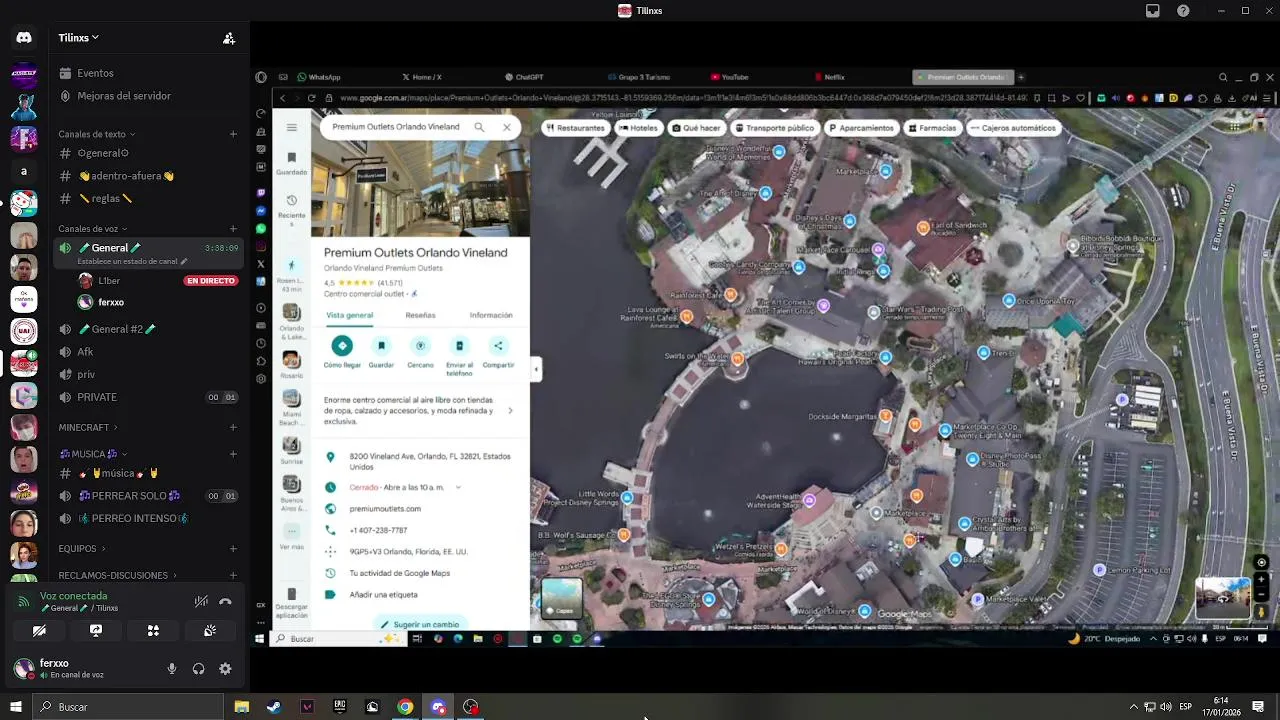This screenshot has width=1280, height=720.
Task: Open the música text channel
Action: (x=148, y=473)
